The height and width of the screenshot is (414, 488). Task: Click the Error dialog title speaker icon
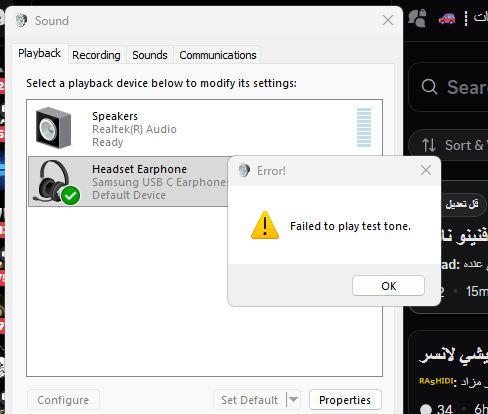[x=244, y=170]
